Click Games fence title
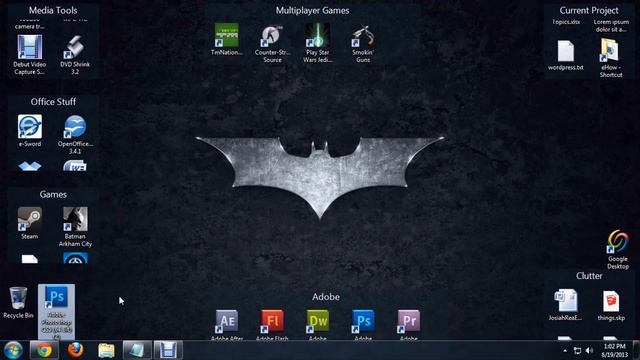Viewport: 640px width, 360px height. 53,194
